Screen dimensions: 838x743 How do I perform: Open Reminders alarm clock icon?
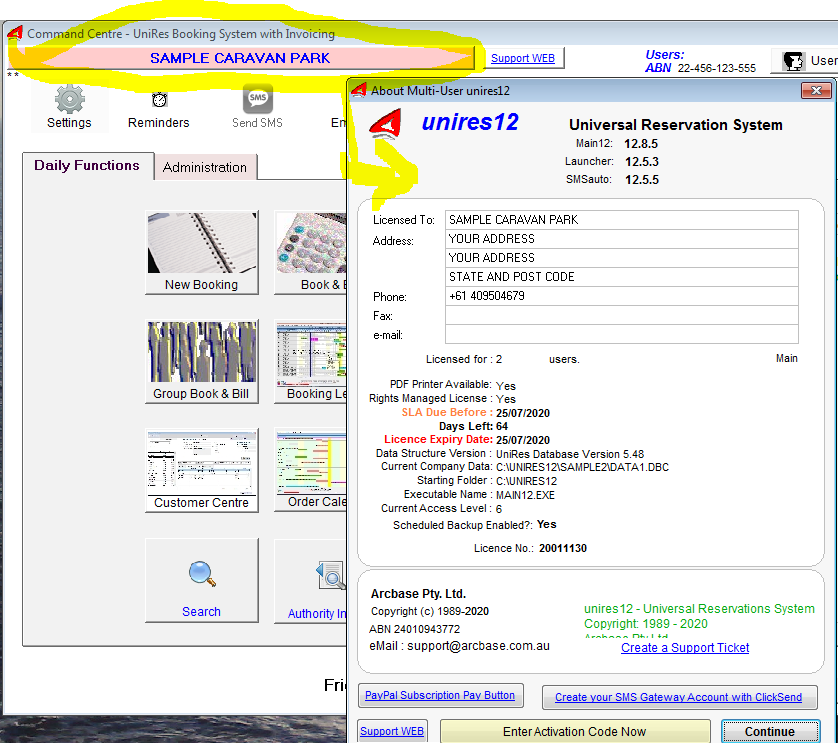[x=159, y=100]
